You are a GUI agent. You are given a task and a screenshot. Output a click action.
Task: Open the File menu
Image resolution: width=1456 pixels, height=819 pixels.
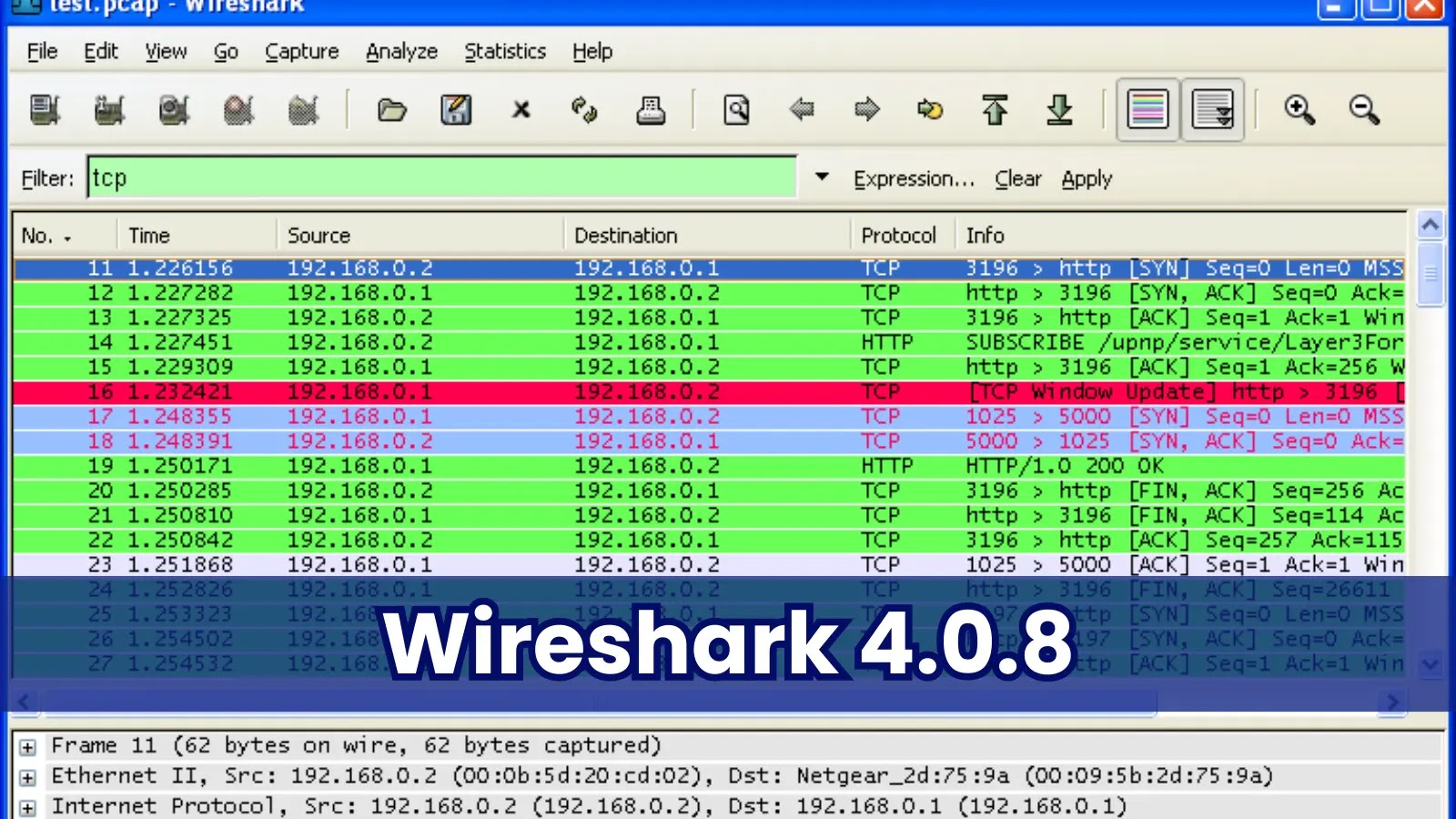(x=43, y=52)
